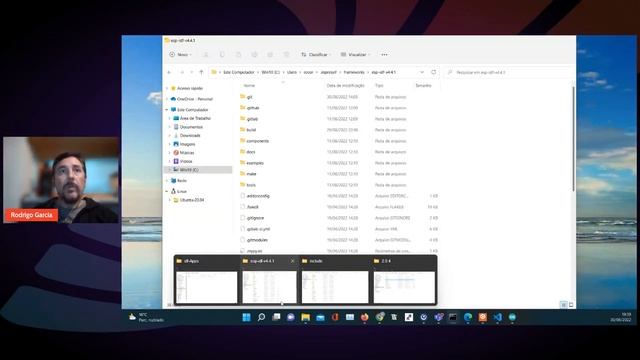The image size is (640, 360).
Task: Expand OneDrive - Personal tree chevron
Action: [167, 99]
